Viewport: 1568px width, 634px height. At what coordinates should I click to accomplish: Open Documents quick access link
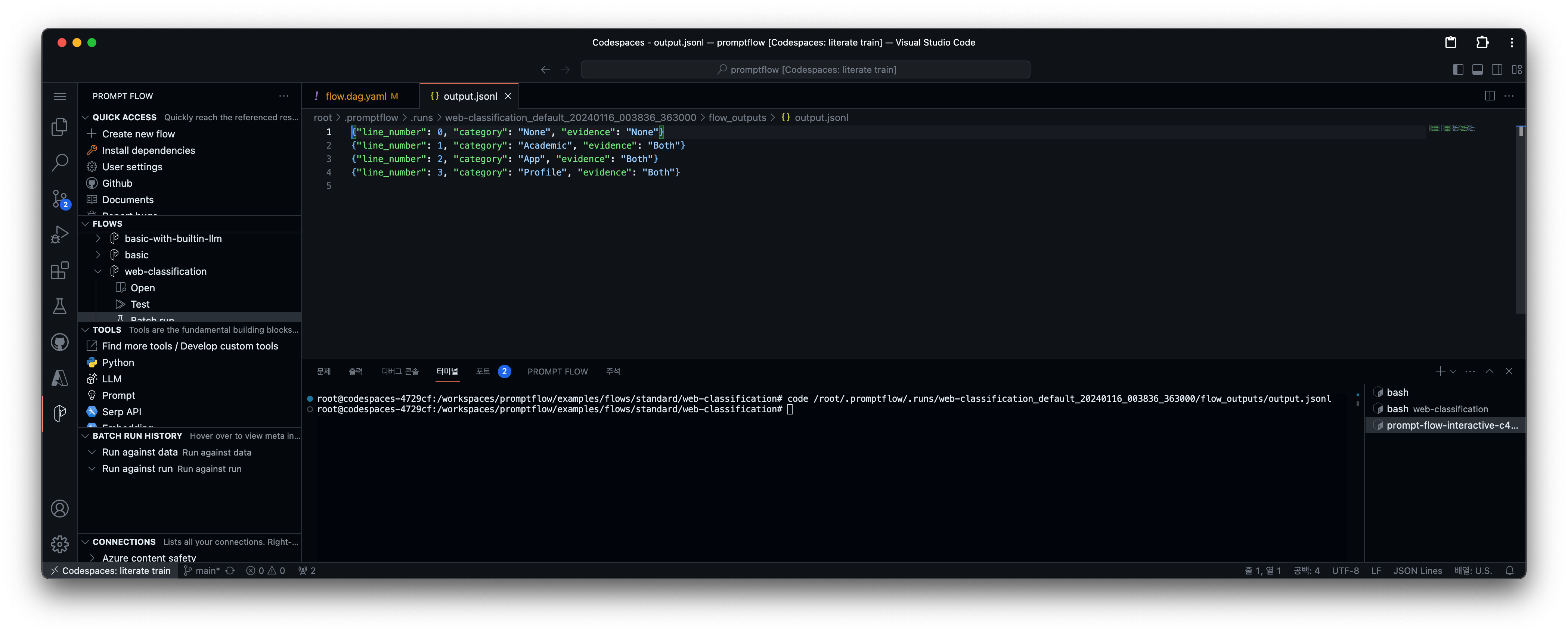(x=128, y=199)
